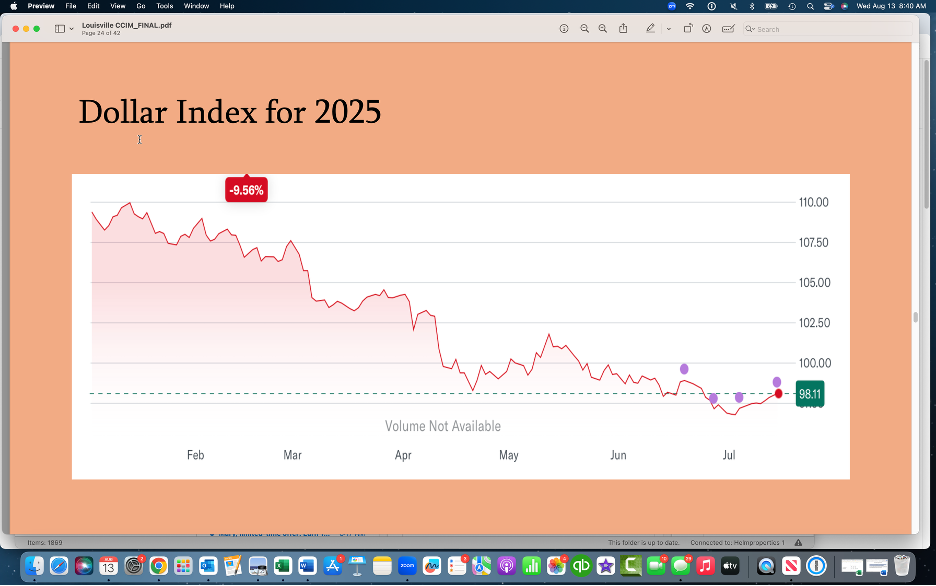This screenshot has width=936, height=586.
Task: Open Google Chrome from the Dock
Action: coord(158,566)
